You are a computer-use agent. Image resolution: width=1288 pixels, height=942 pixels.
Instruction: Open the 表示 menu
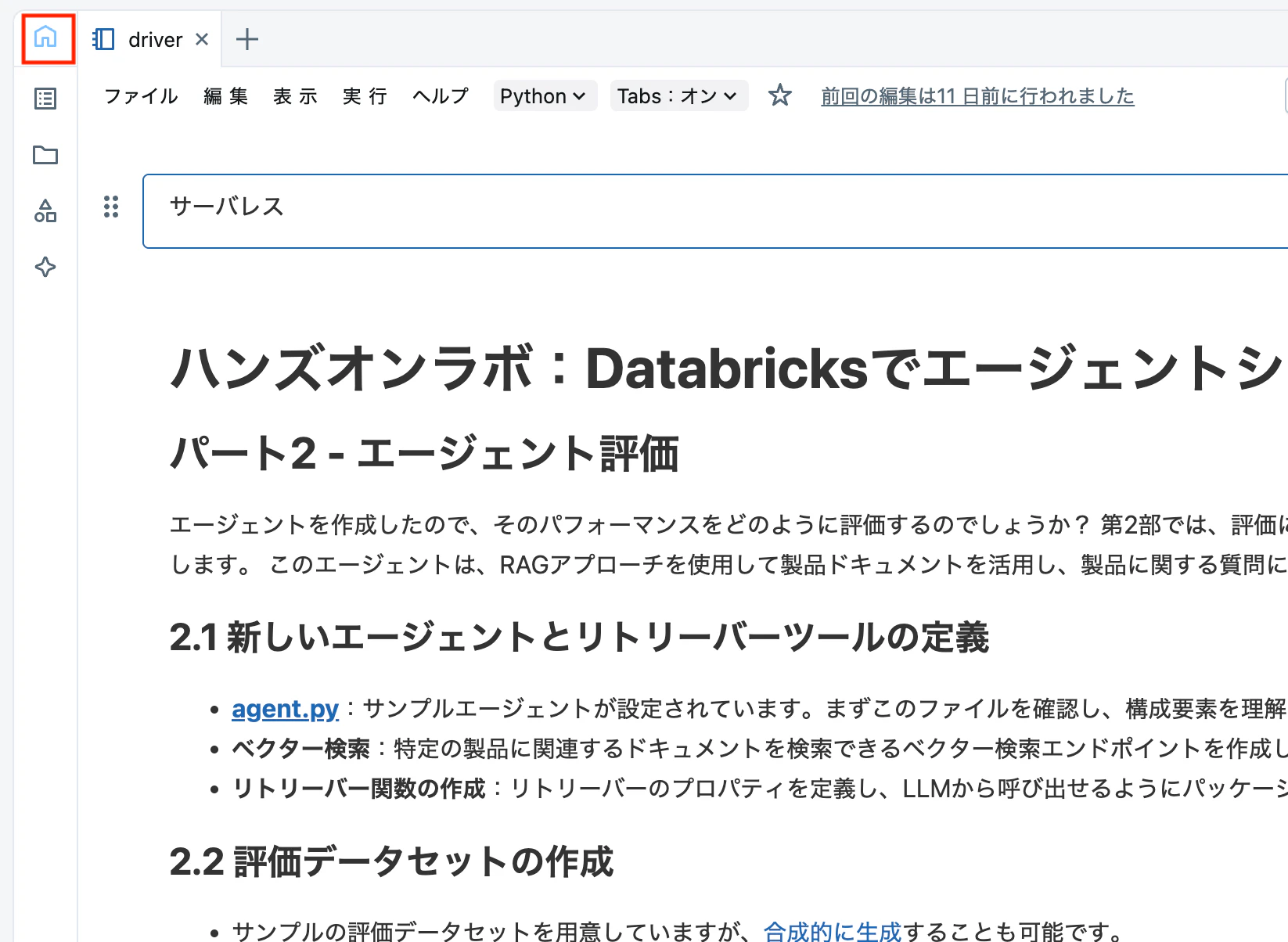296,96
